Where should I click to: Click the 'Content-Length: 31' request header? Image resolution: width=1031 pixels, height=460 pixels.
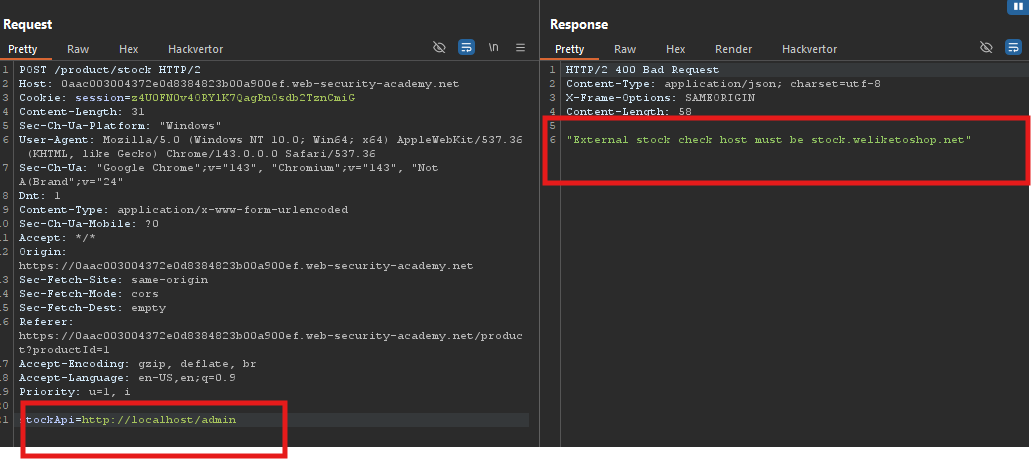coord(82,112)
